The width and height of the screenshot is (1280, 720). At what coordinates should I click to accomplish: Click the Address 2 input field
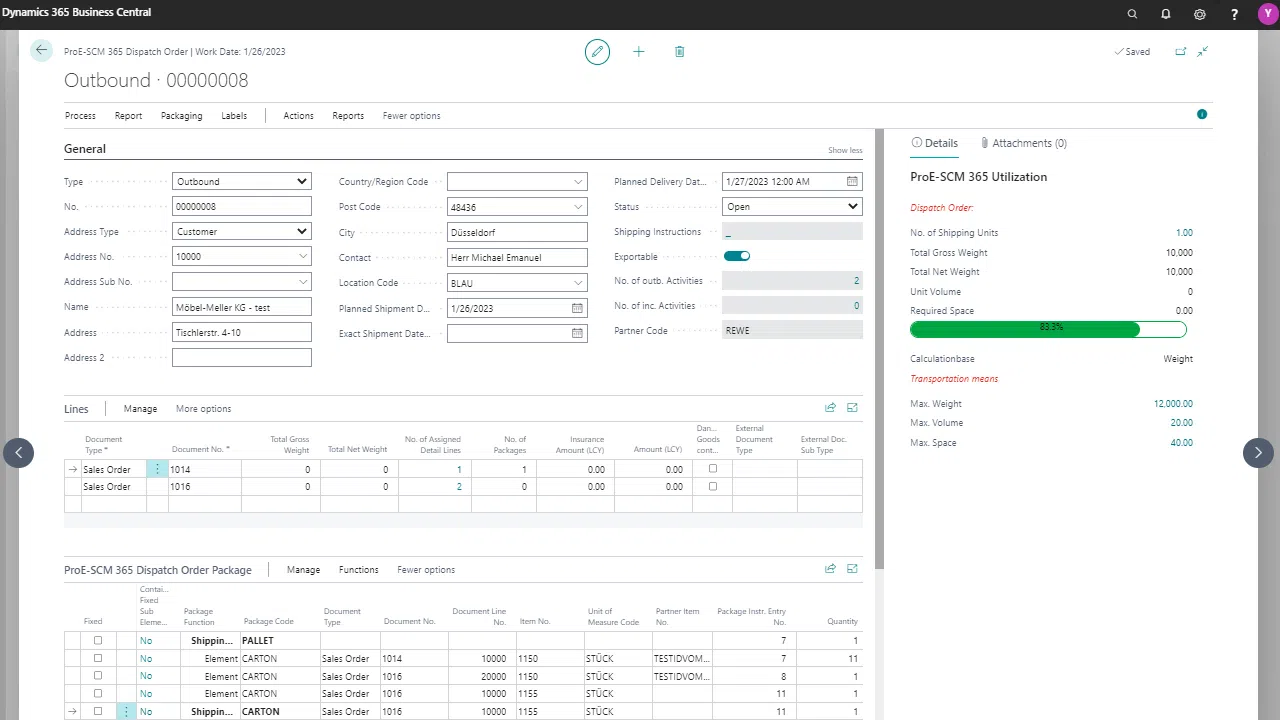point(242,357)
